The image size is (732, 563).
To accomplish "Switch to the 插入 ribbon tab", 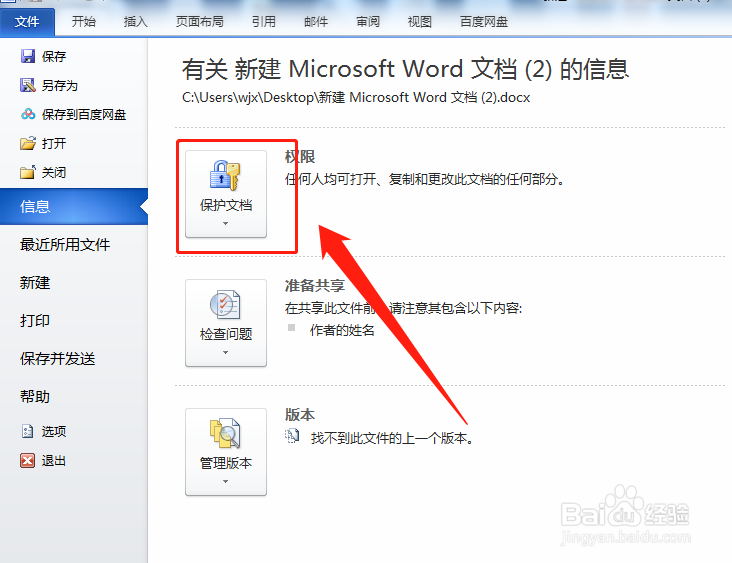I will point(135,21).
